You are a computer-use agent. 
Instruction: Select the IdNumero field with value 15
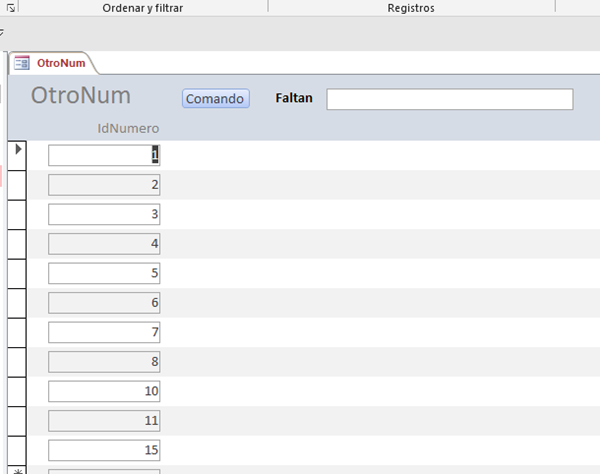click(104, 450)
